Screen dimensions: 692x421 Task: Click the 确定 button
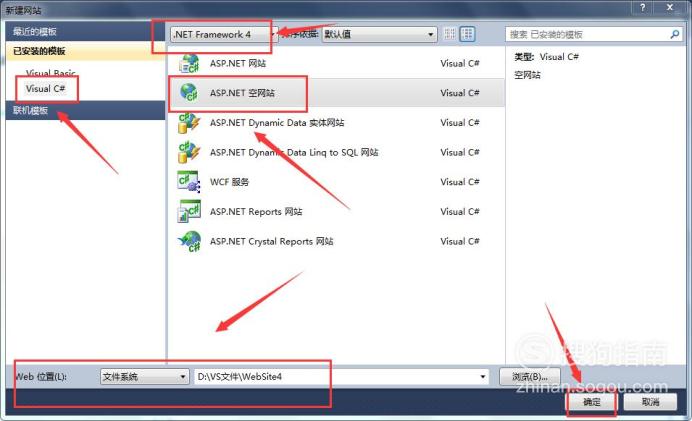(x=592, y=402)
